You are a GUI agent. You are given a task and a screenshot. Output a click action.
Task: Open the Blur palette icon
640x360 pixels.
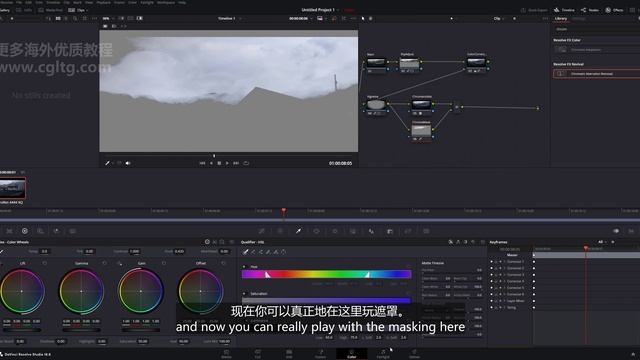(x=371, y=231)
